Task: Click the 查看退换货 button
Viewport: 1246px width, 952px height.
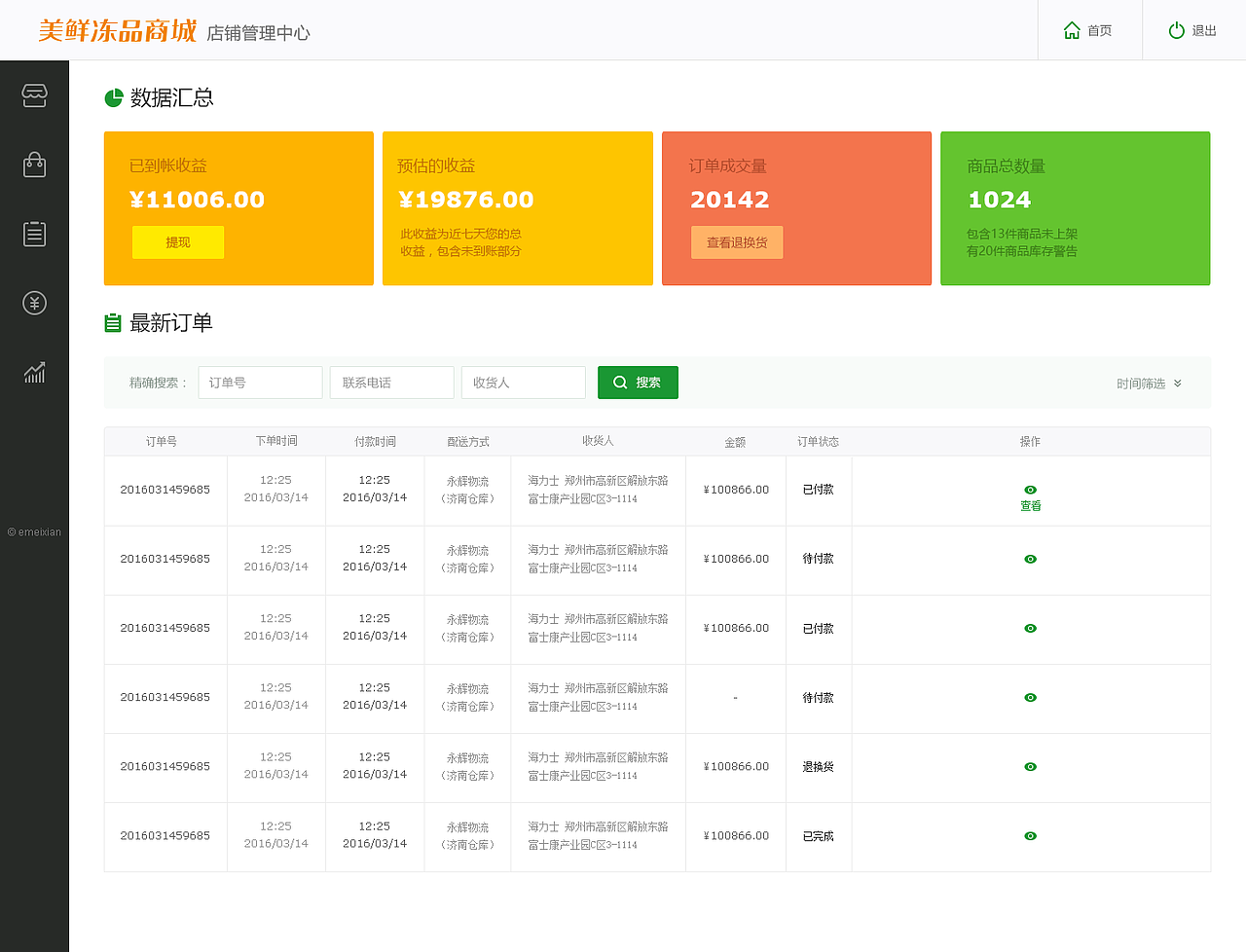Action: pos(737,242)
